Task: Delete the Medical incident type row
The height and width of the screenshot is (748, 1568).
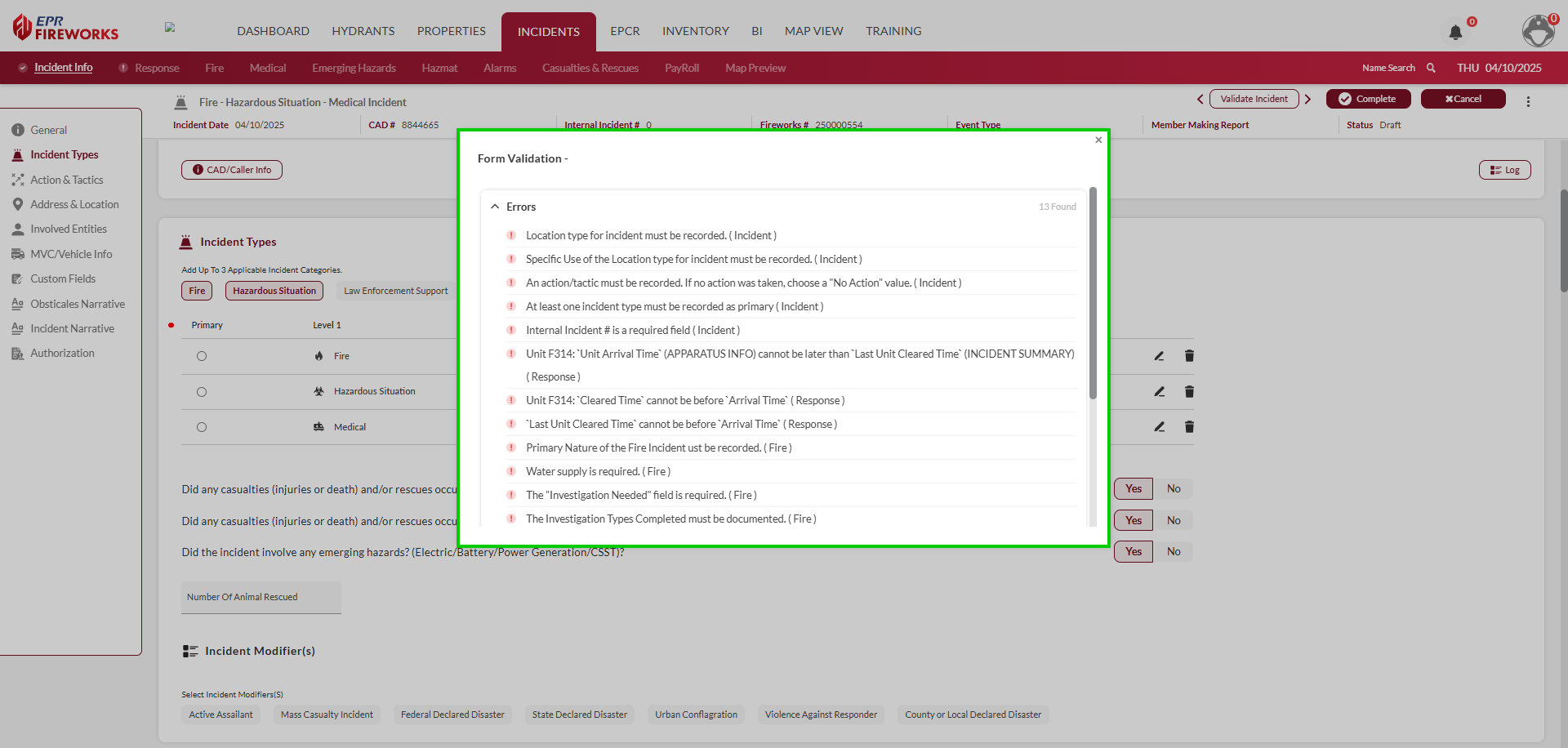Action: point(1189,427)
